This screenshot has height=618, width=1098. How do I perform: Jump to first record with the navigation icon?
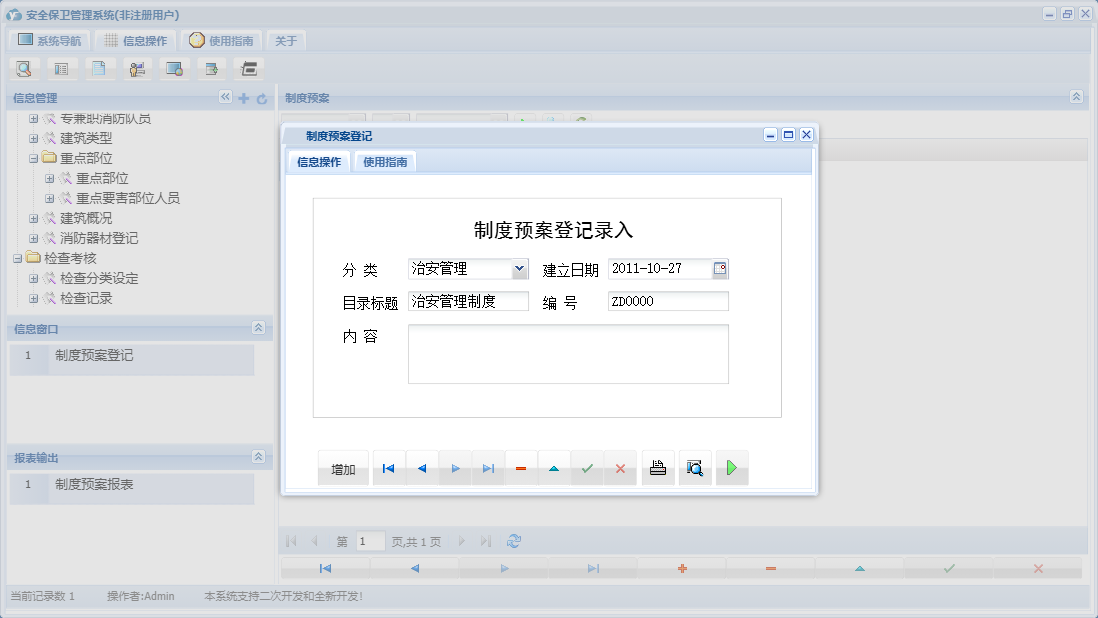tap(388, 467)
